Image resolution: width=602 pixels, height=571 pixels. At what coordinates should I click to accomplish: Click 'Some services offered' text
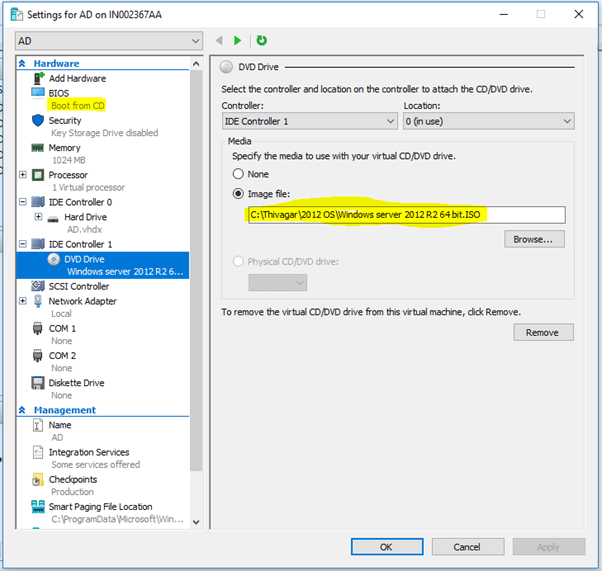click(96, 465)
